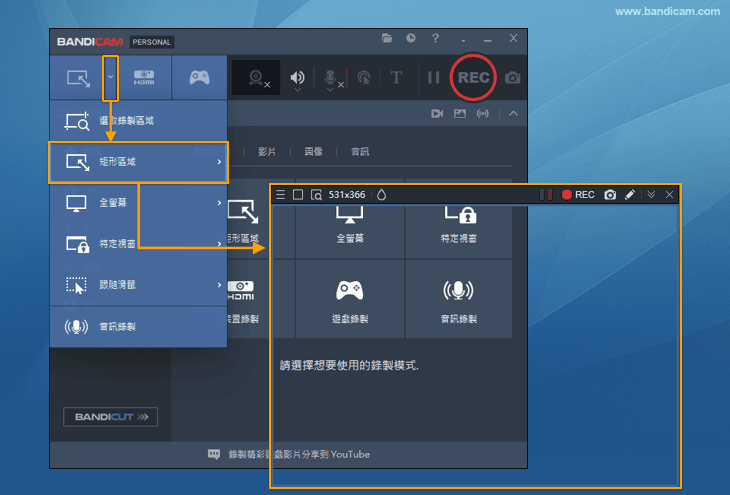
Task: Choose 選取錄製區域 from the menu
Action: point(138,121)
